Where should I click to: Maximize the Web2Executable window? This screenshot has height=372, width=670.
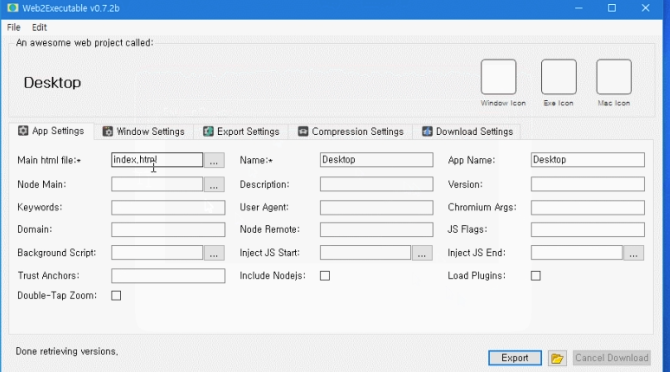pyautogui.click(x=612, y=8)
